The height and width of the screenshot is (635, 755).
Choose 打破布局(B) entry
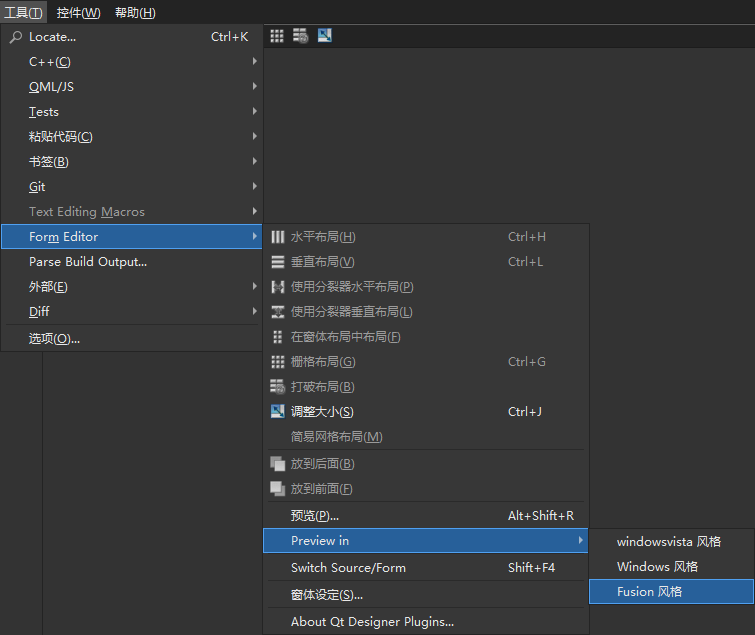coord(426,387)
